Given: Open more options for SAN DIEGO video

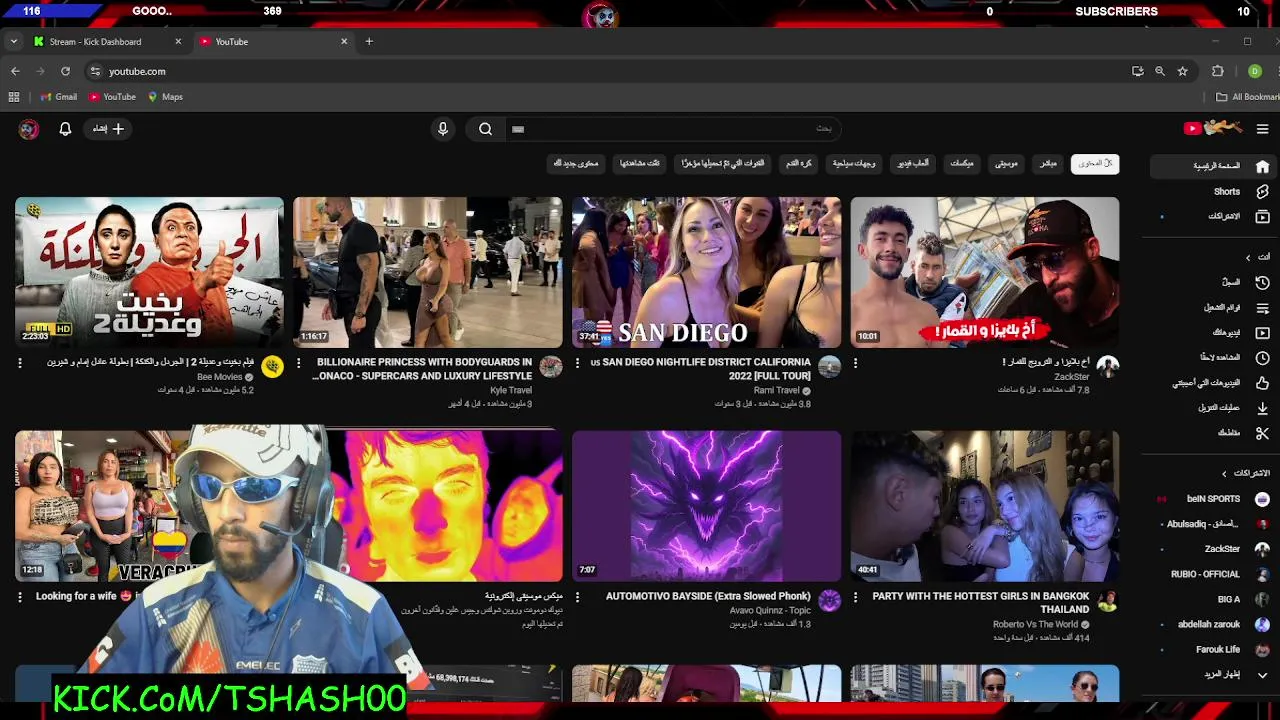Looking at the screenshot, I should pos(576,363).
